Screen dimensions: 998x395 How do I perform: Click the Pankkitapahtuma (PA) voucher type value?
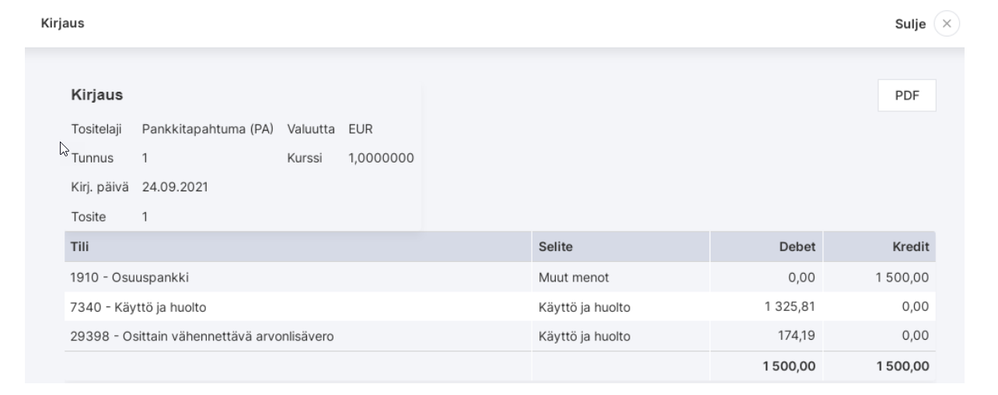(207, 129)
